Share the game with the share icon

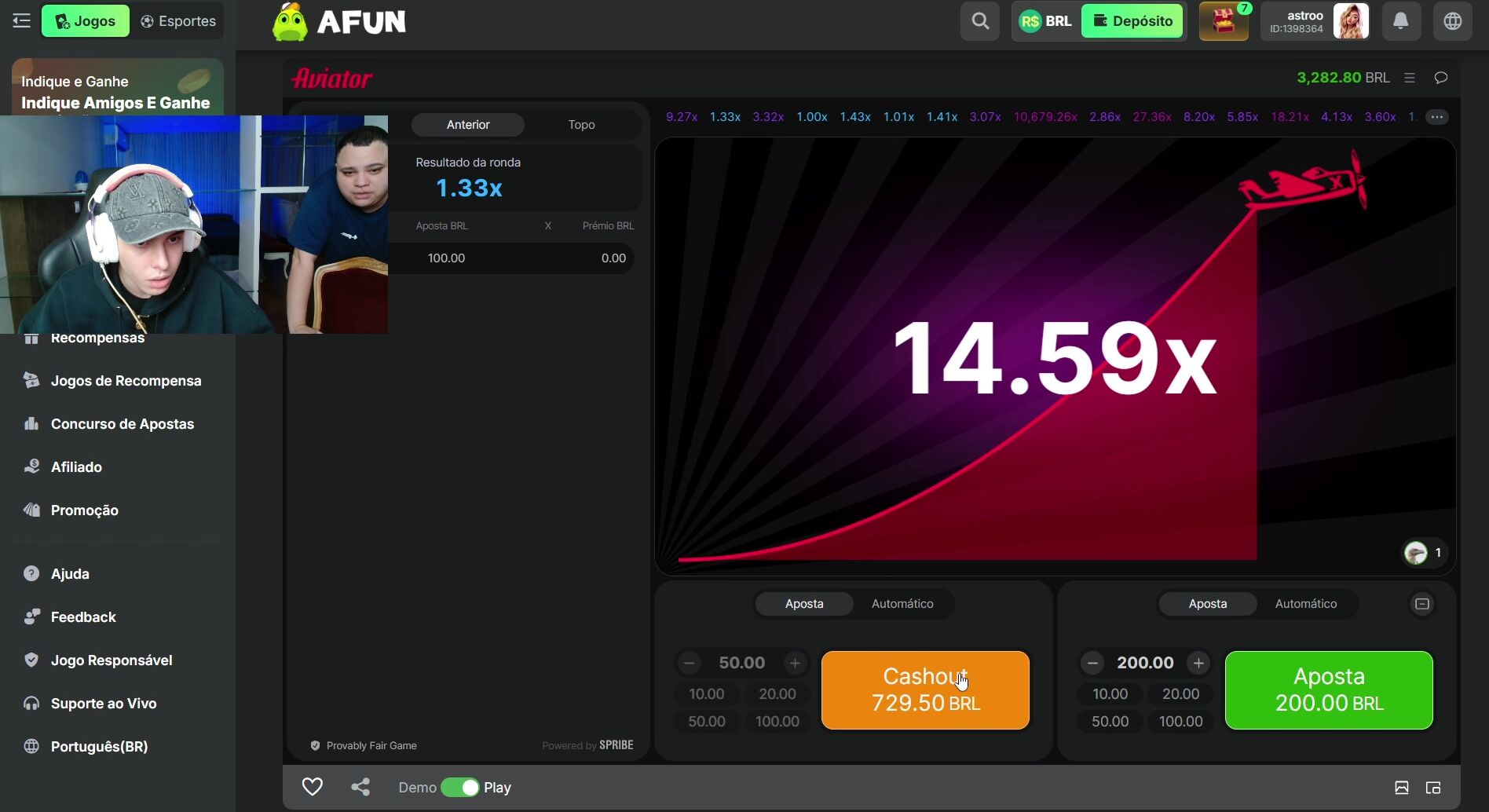[x=360, y=787]
